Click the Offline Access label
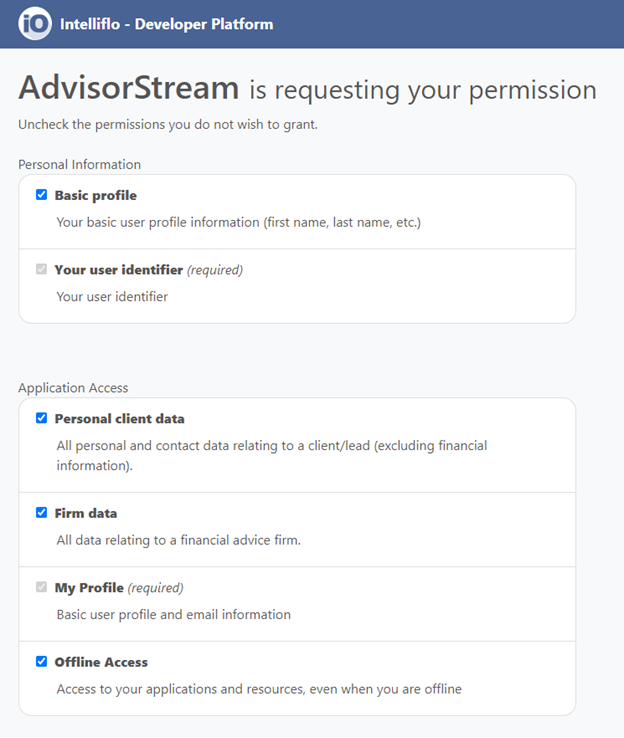 (x=101, y=662)
